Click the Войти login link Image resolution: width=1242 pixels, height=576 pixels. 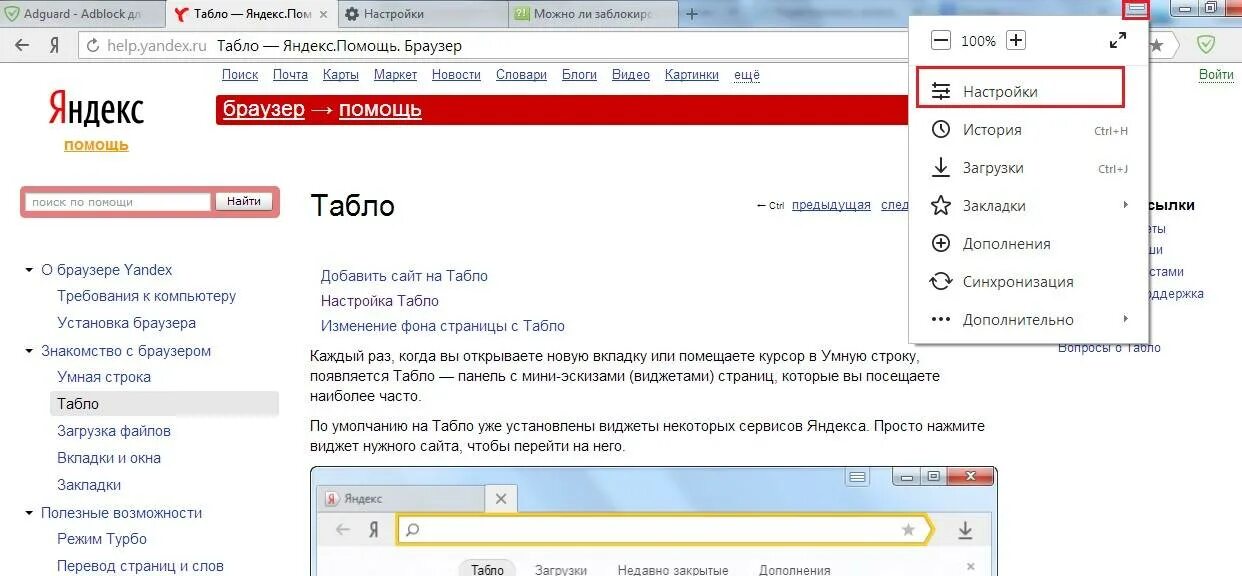click(x=1216, y=75)
